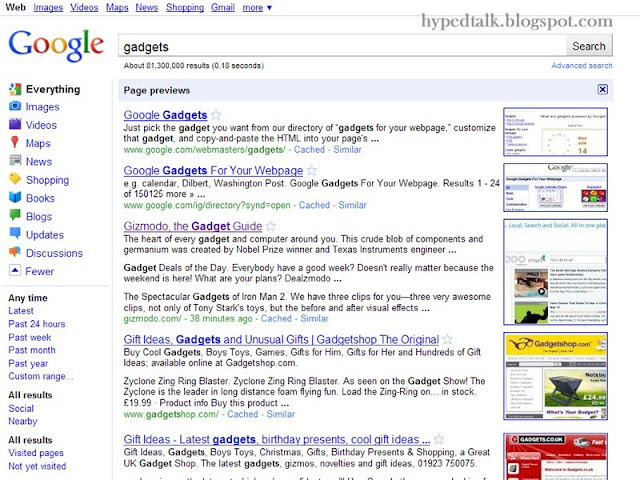Click the Updates blue bubble icon
The image size is (640, 480).
pyautogui.click(x=15, y=233)
